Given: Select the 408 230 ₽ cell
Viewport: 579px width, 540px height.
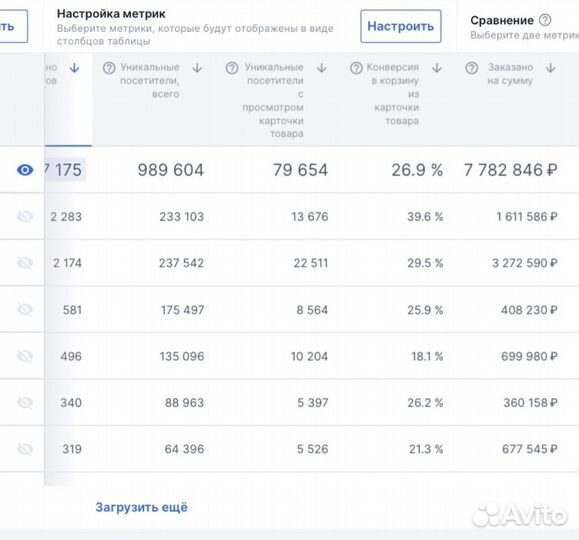Looking at the screenshot, I should click(529, 310).
